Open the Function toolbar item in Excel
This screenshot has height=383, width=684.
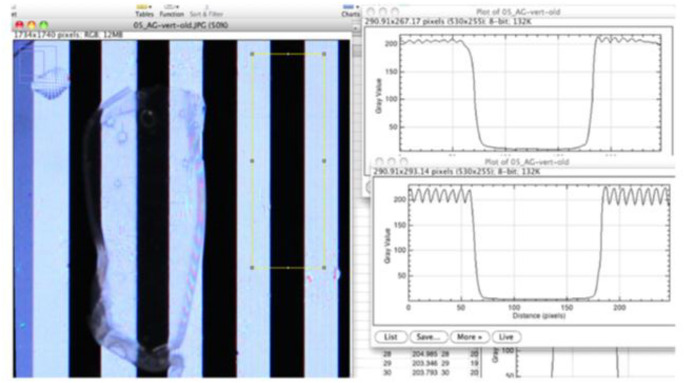tap(171, 11)
